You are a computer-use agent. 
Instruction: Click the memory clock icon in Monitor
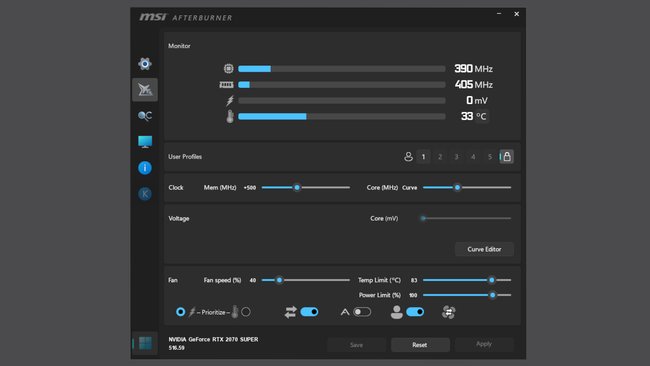coord(226,85)
